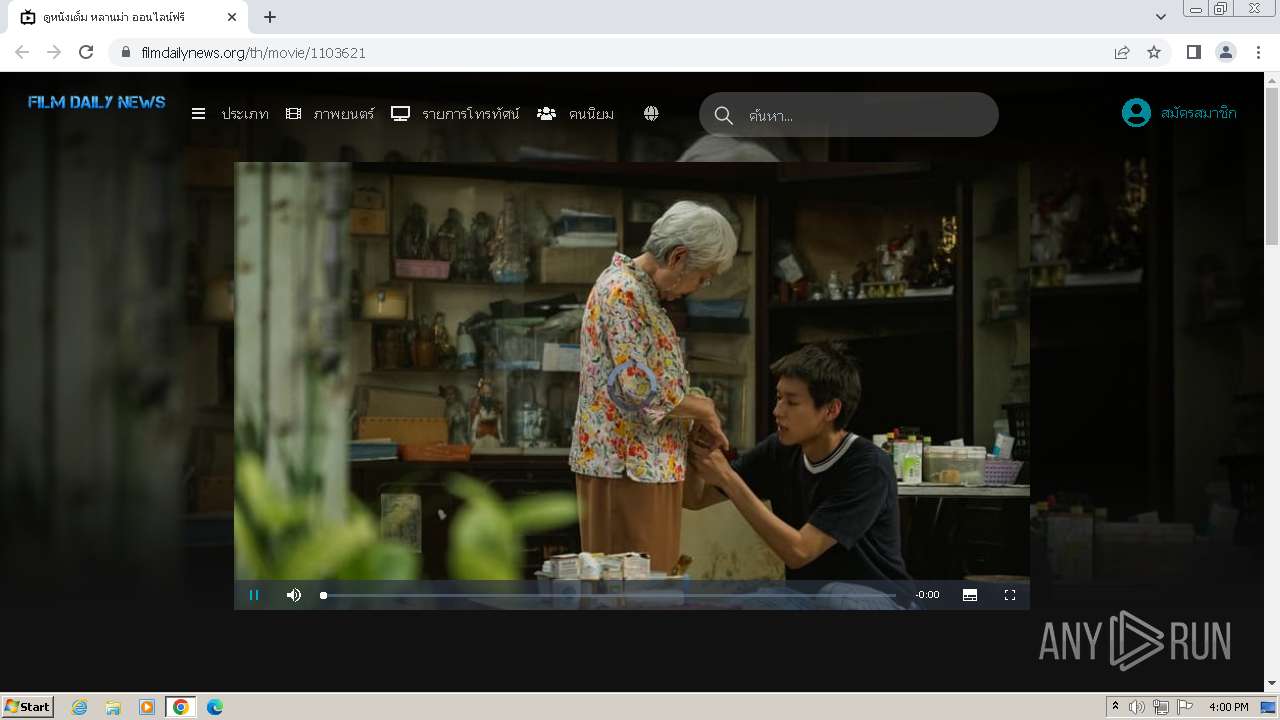Go to Film Daily News homepage logo
The width and height of the screenshot is (1280, 720).
pyautogui.click(x=97, y=102)
